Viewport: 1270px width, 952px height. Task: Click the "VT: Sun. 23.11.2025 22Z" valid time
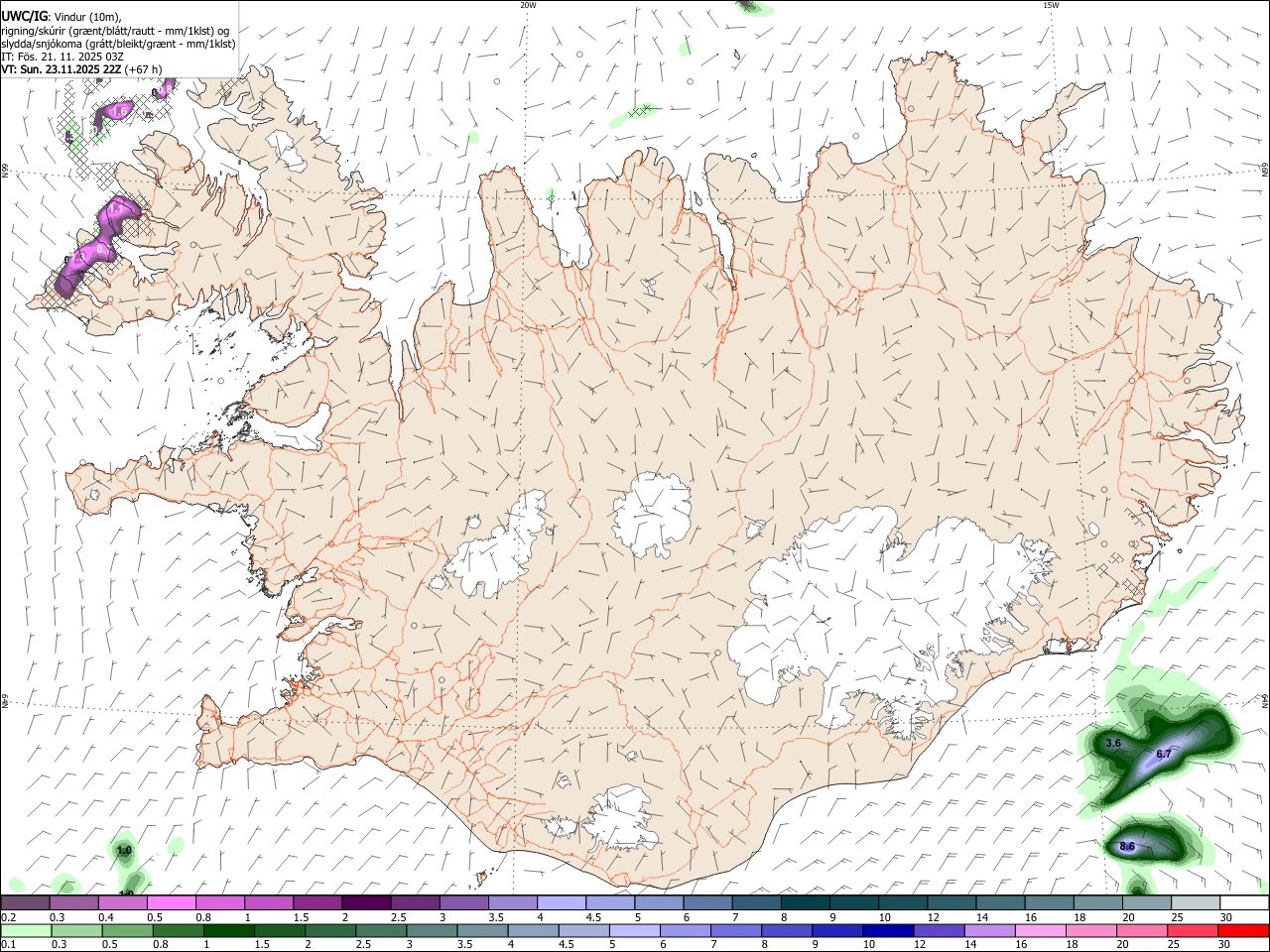(x=62, y=69)
